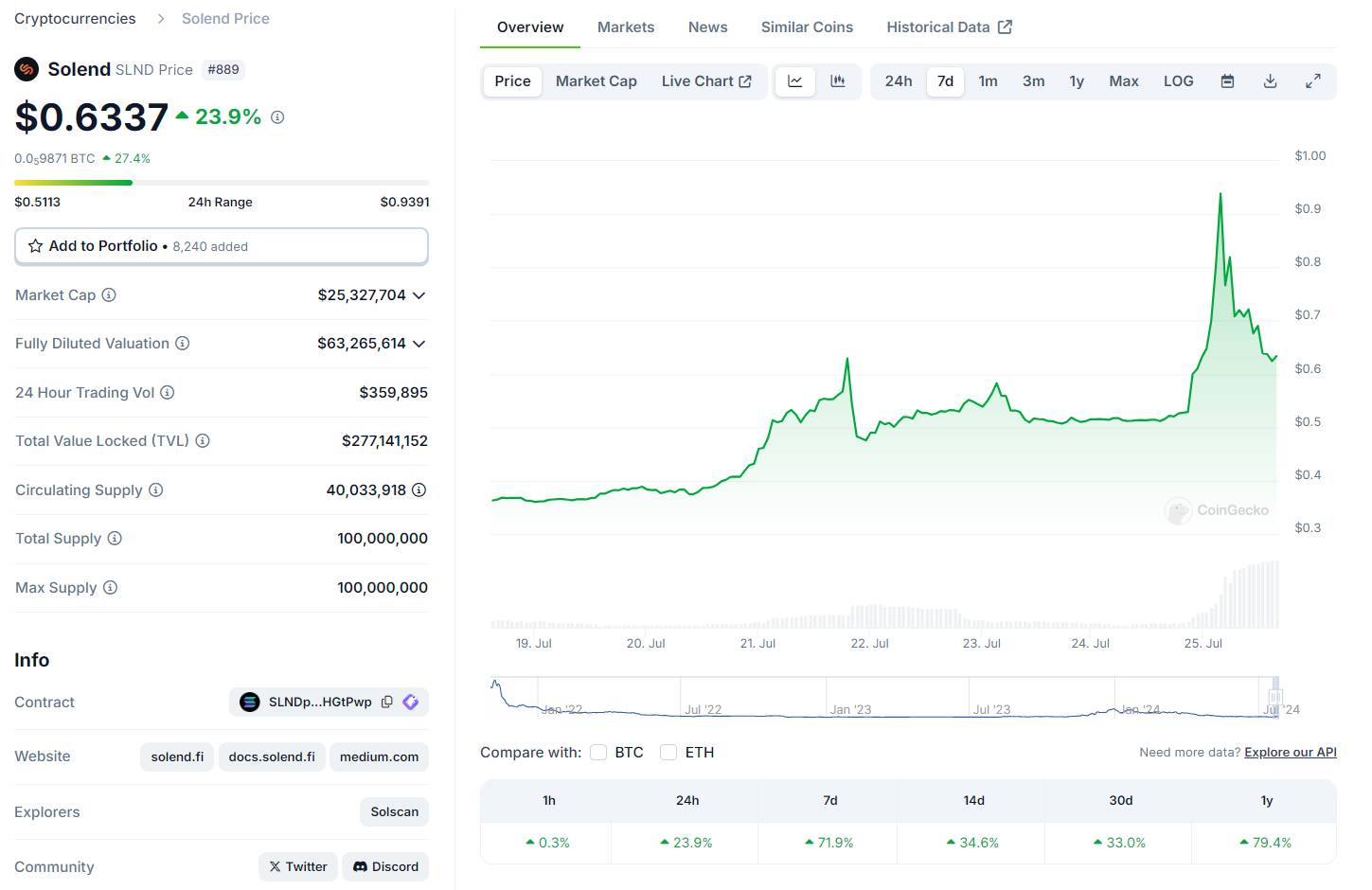Select the Max chart range
This screenshot has width=1372, height=890.
(x=1124, y=81)
